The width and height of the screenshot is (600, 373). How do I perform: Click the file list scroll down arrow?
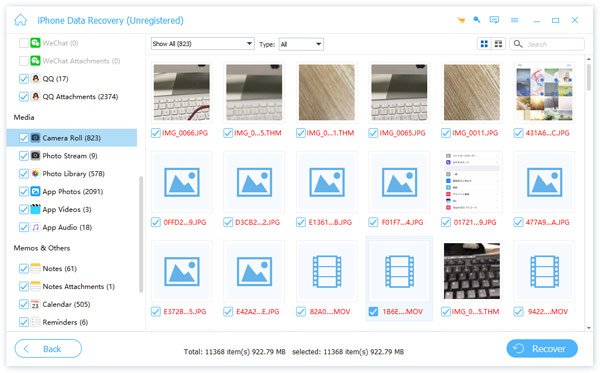(589, 327)
